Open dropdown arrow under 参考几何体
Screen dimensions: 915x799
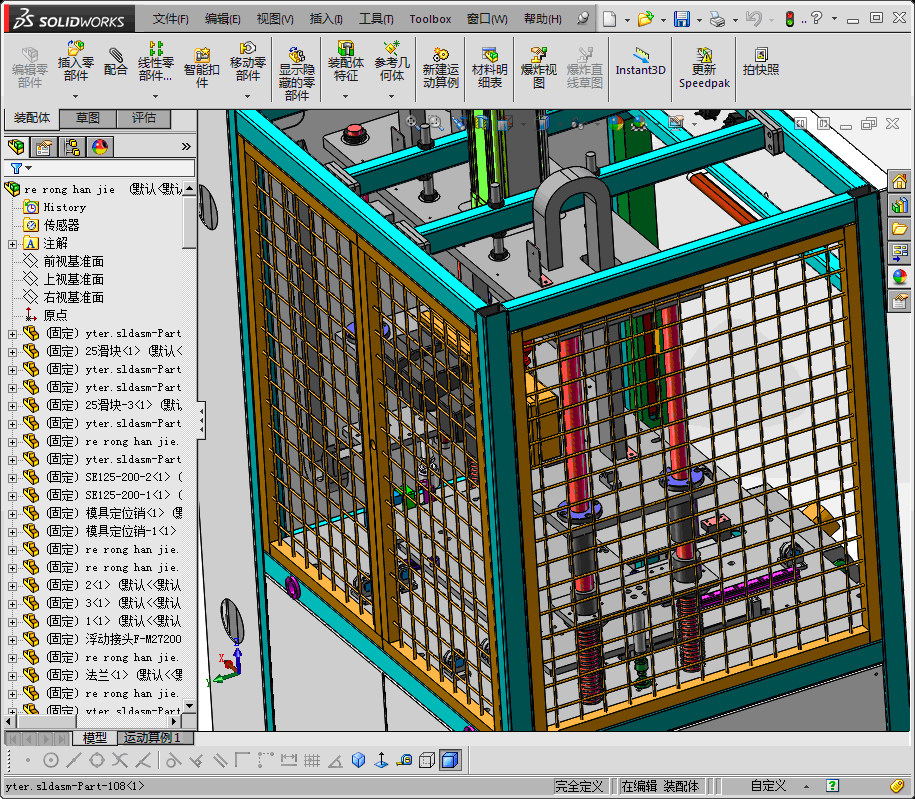tap(392, 96)
